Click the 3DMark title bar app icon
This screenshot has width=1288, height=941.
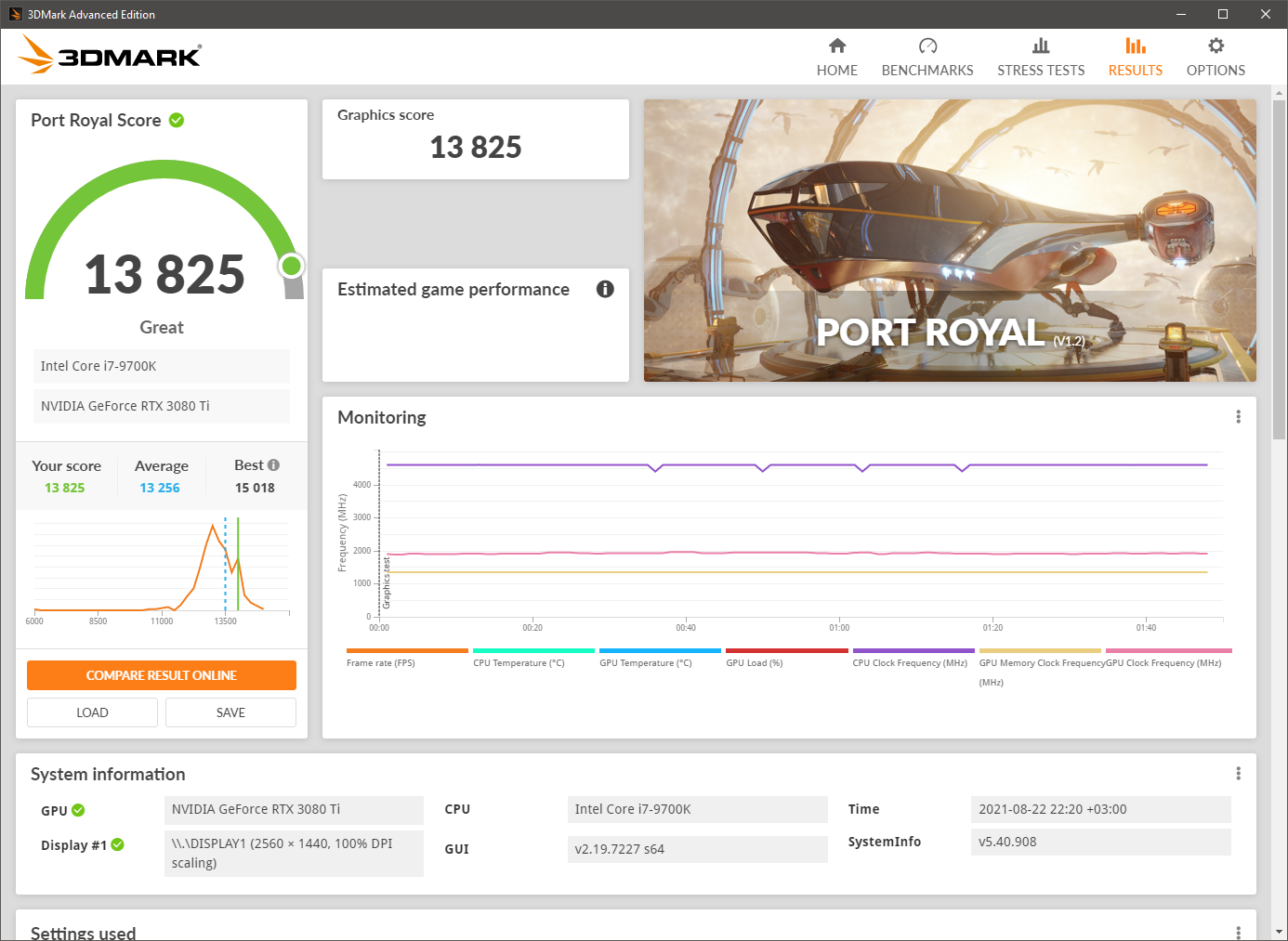(x=15, y=14)
